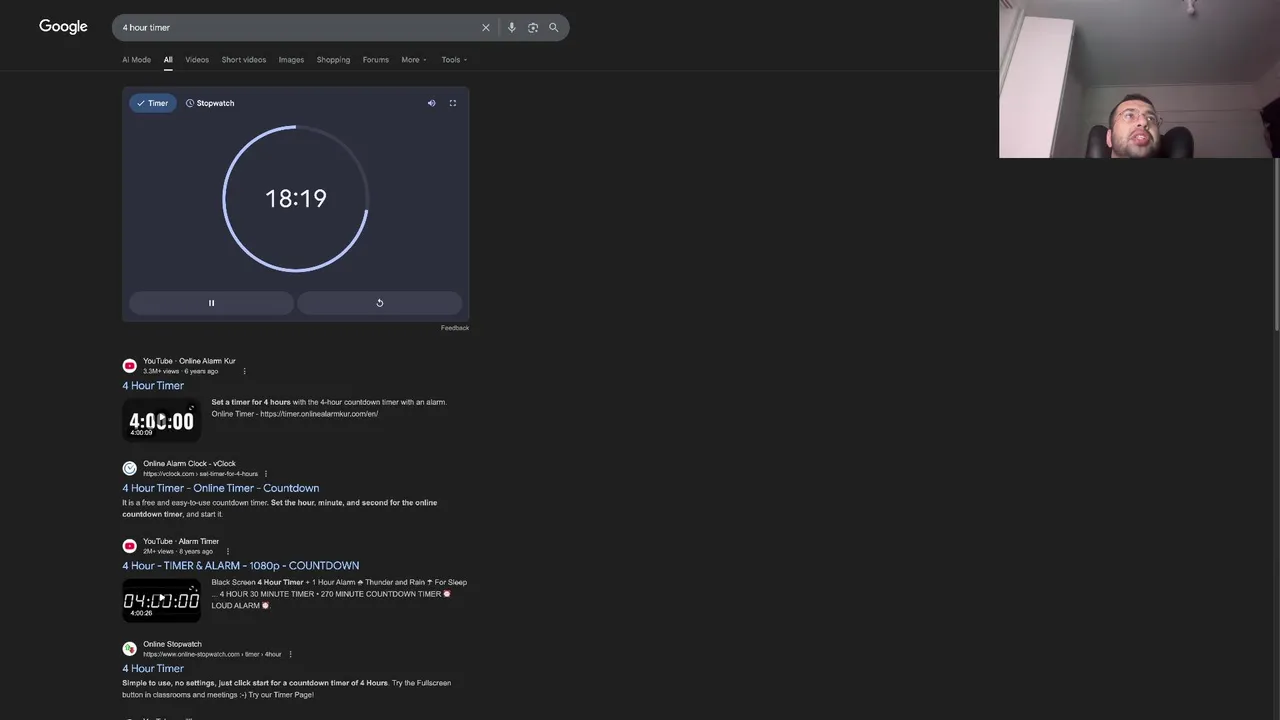Switch to Videos results

click(x=197, y=60)
